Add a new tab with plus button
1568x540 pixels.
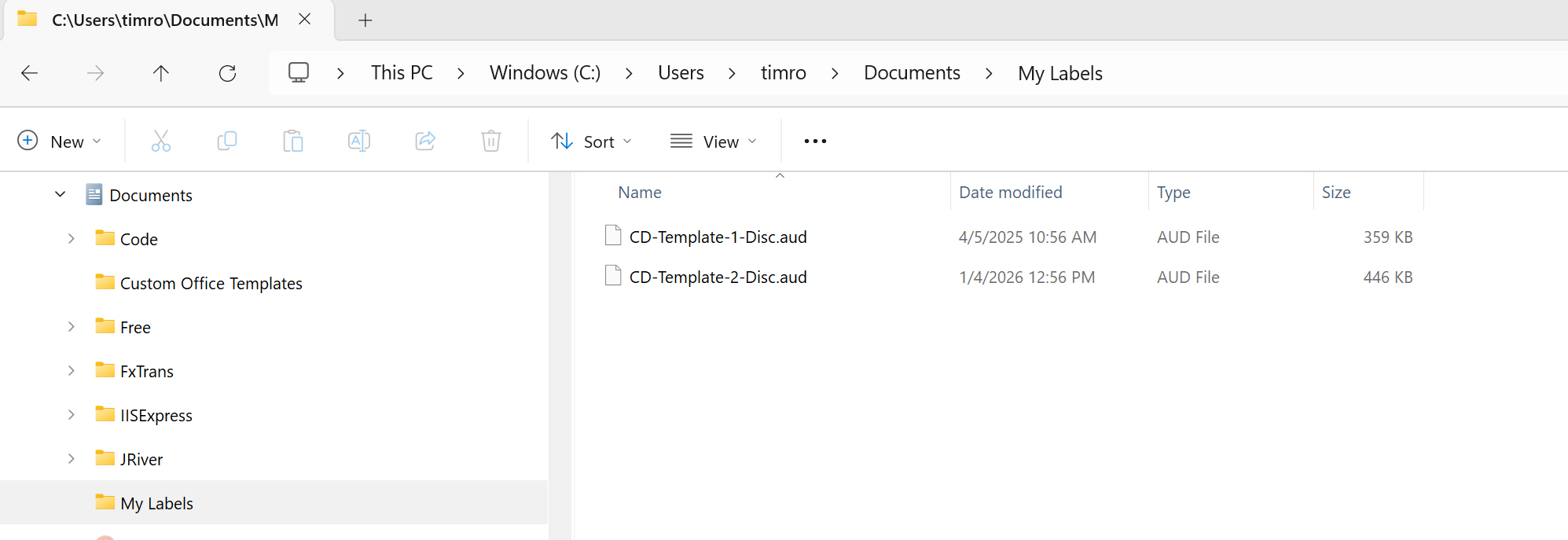[x=365, y=20]
